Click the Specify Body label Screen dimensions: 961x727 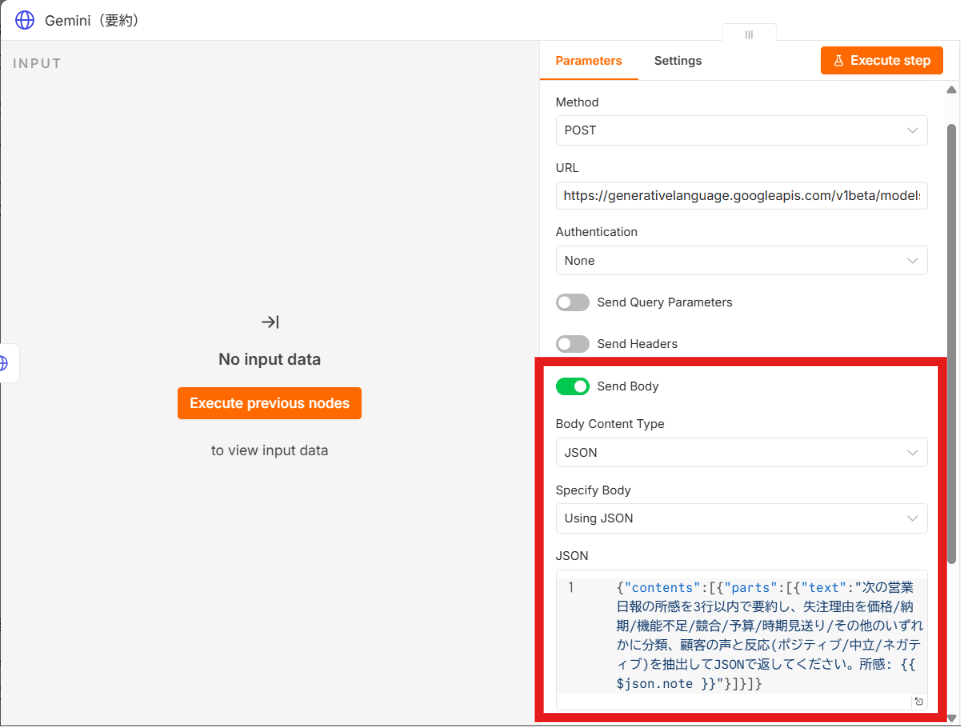coord(593,490)
